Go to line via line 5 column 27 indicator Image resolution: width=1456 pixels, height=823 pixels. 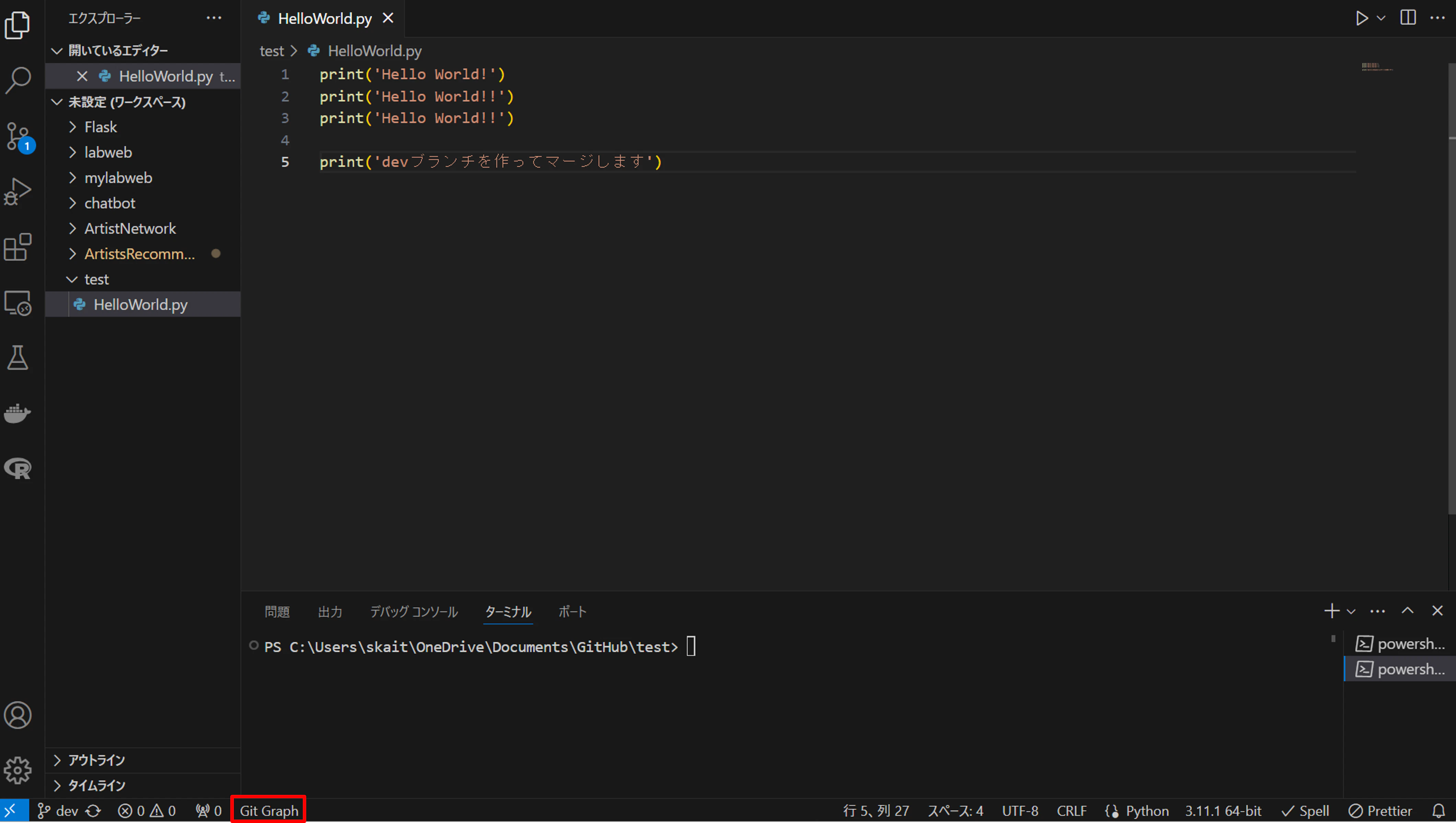click(x=876, y=811)
